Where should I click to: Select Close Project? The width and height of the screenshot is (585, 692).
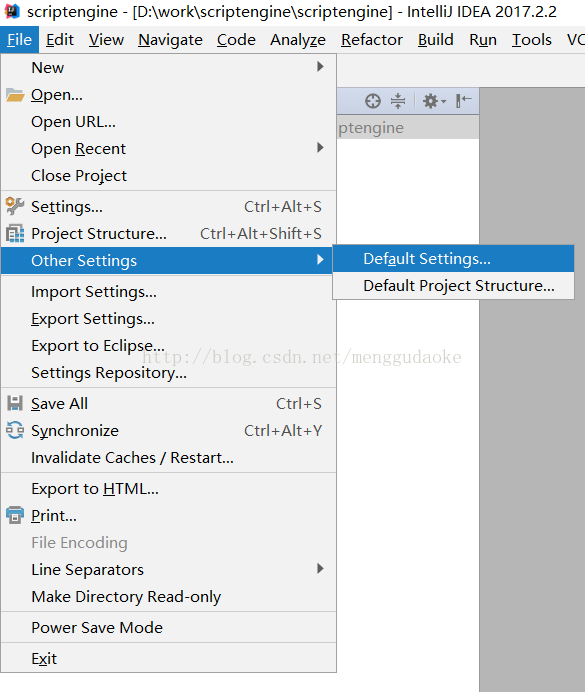click(x=169, y=176)
